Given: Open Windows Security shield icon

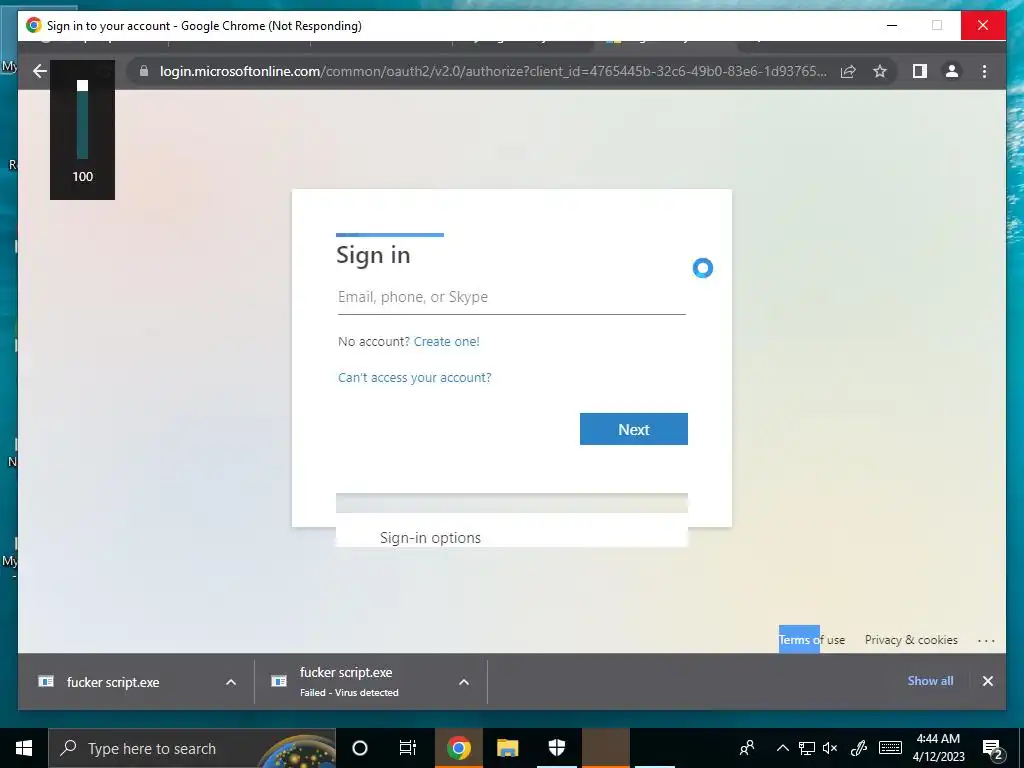Looking at the screenshot, I should pos(556,748).
